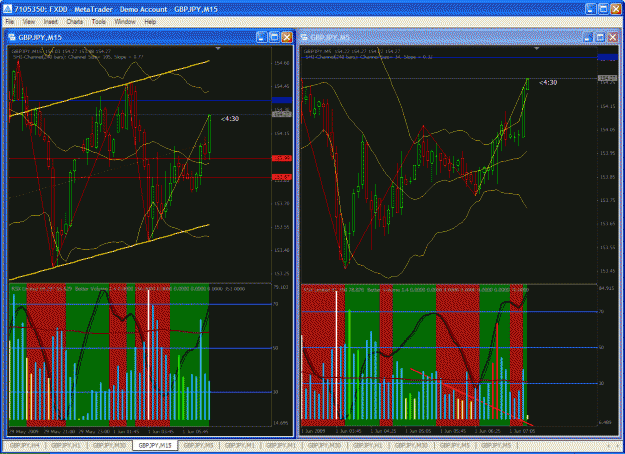Maximize the main MetaTrader window

click(603, 9)
